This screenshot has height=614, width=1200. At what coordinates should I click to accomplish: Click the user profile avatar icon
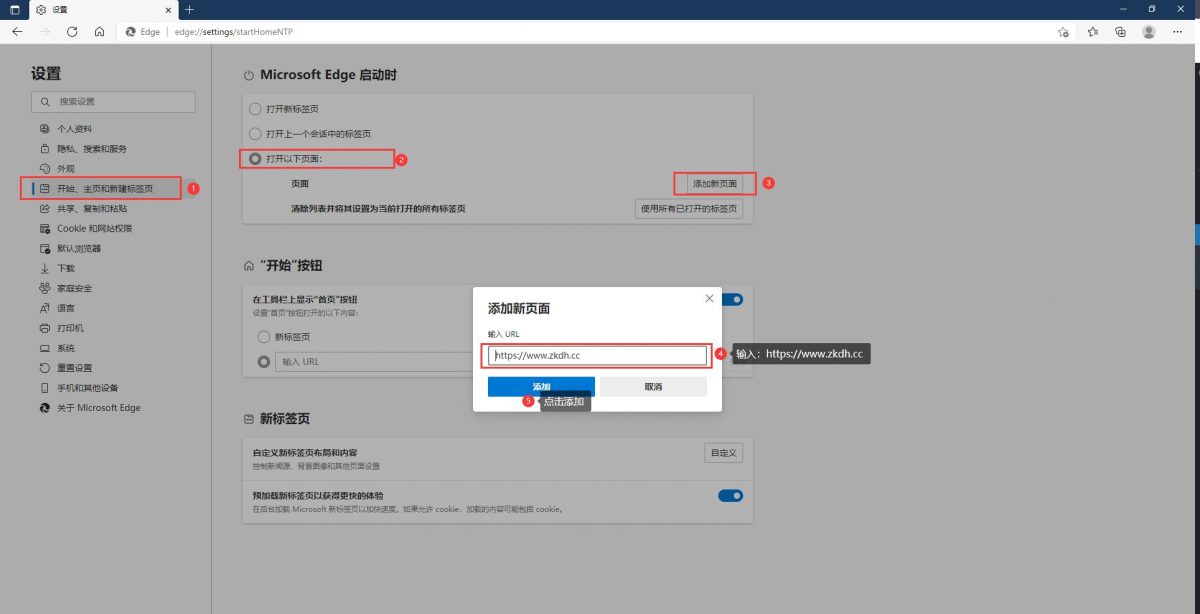[1149, 32]
